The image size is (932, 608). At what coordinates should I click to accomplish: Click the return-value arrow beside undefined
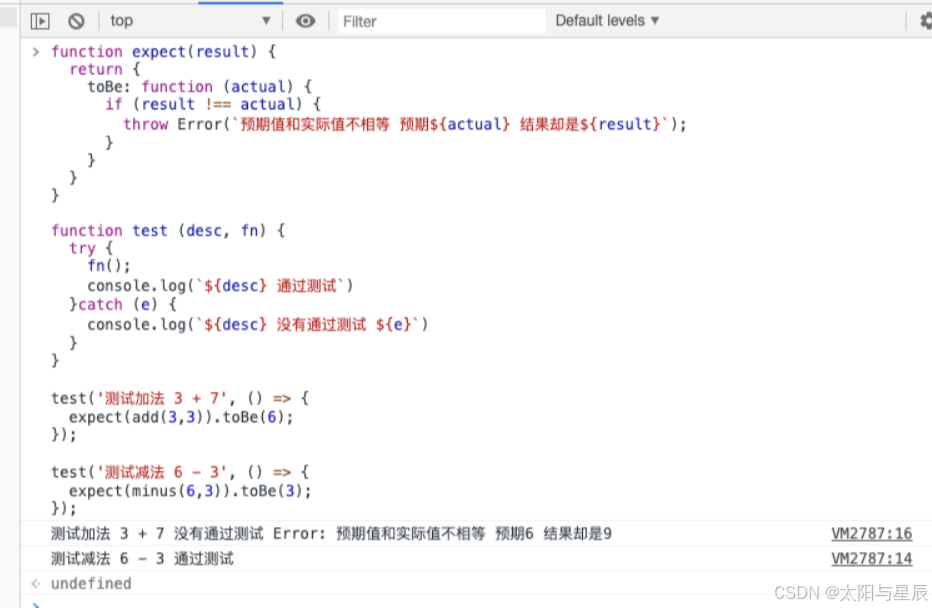point(36,584)
